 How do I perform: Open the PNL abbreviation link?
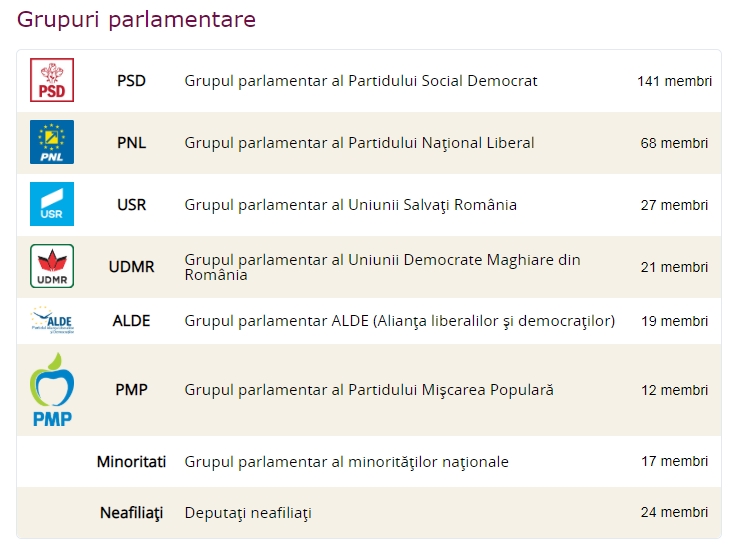point(131,143)
